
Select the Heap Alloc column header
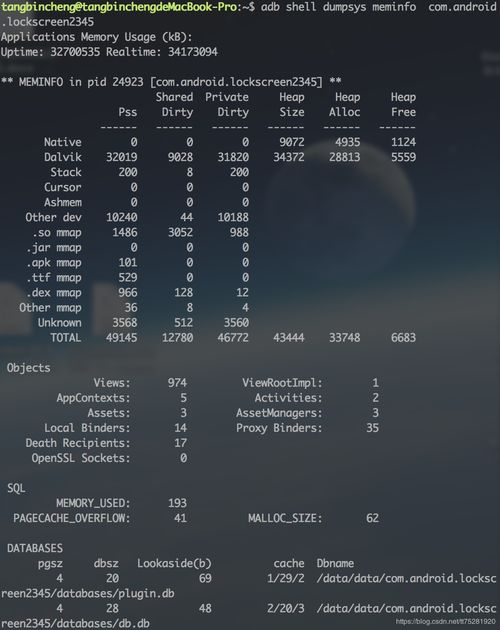pyautogui.click(x=344, y=104)
